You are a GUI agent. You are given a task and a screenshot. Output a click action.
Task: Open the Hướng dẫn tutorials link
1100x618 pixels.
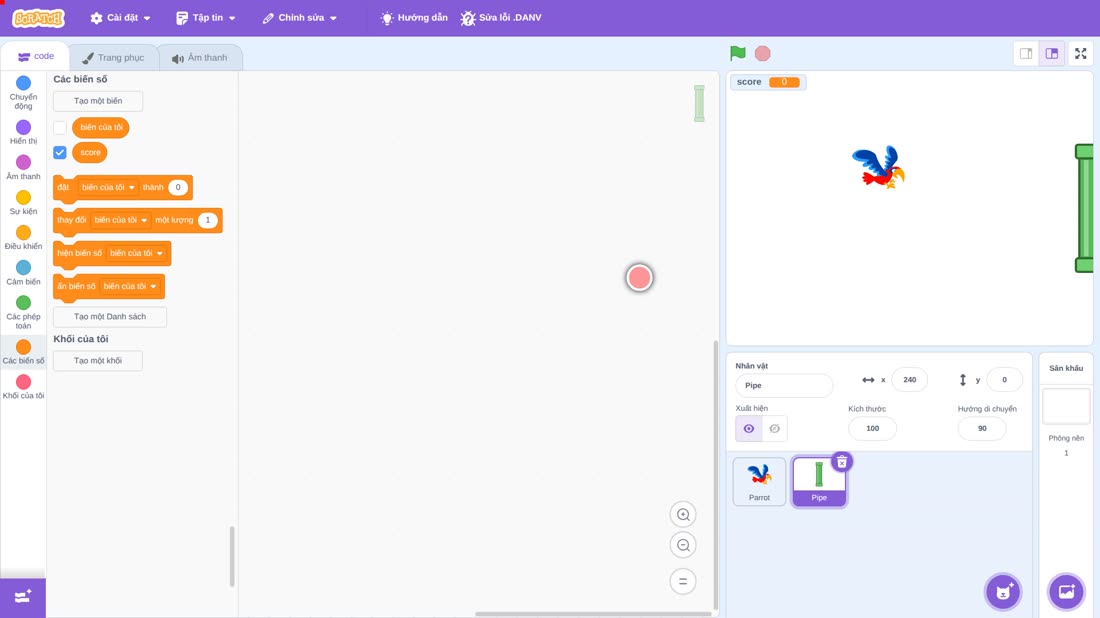(414, 18)
